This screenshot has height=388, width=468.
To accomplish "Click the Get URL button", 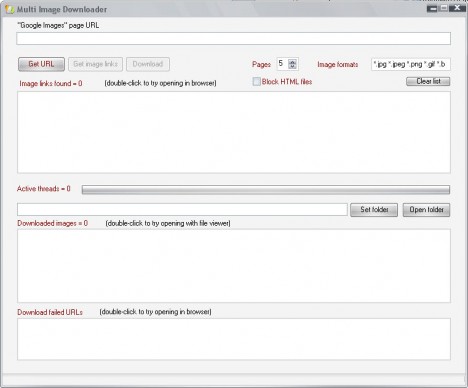I will (x=41, y=64).
